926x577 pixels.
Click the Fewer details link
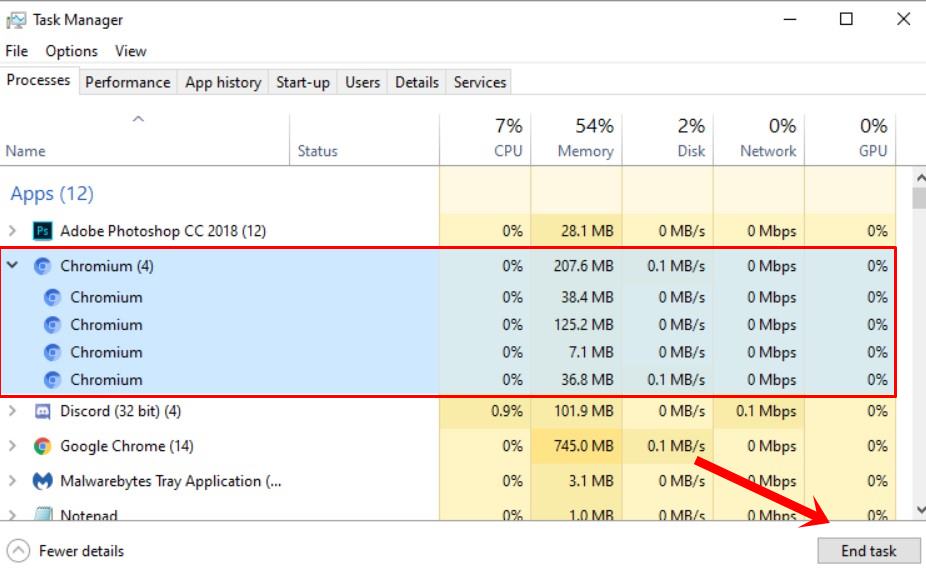(81, 551)
